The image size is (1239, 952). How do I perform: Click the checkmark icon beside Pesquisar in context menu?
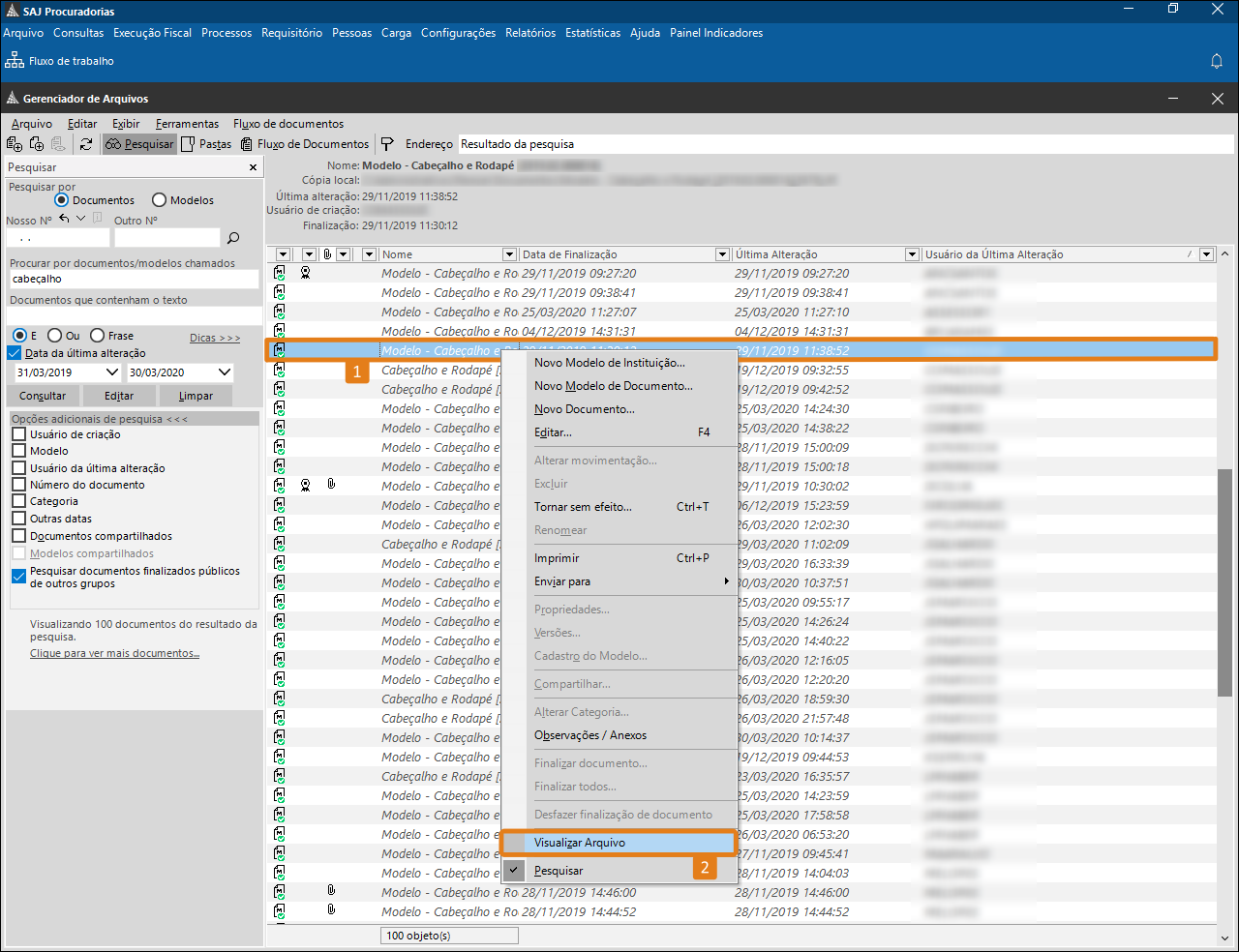coord(515,871)
